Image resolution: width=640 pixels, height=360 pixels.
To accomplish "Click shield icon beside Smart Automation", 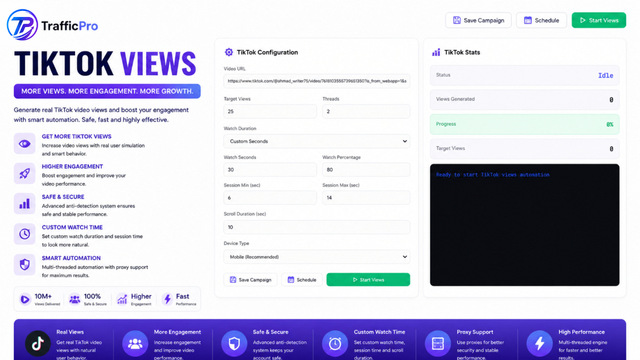I will tap(24, 264).
